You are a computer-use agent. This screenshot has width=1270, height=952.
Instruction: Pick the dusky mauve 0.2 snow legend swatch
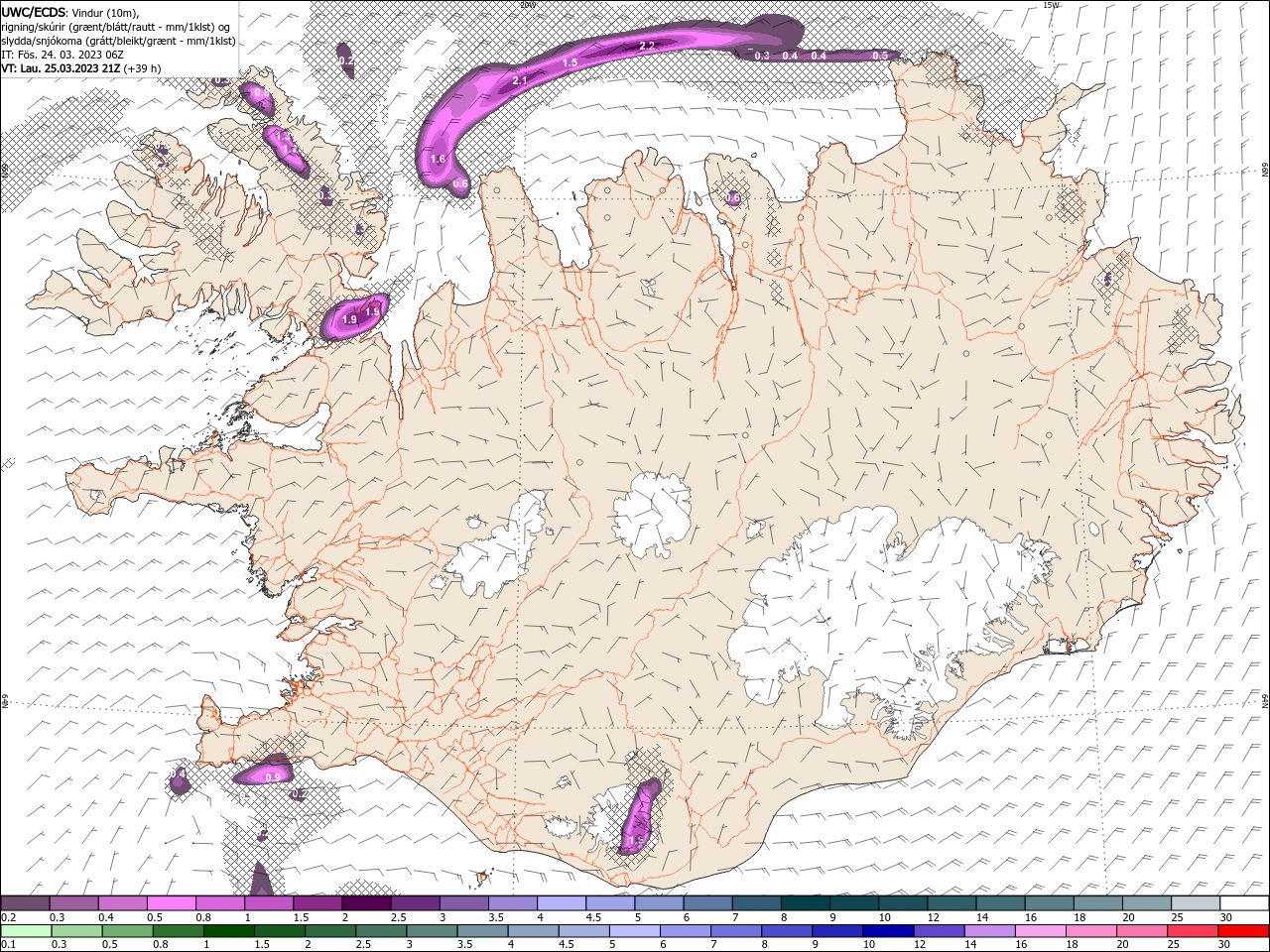(26, 903)
